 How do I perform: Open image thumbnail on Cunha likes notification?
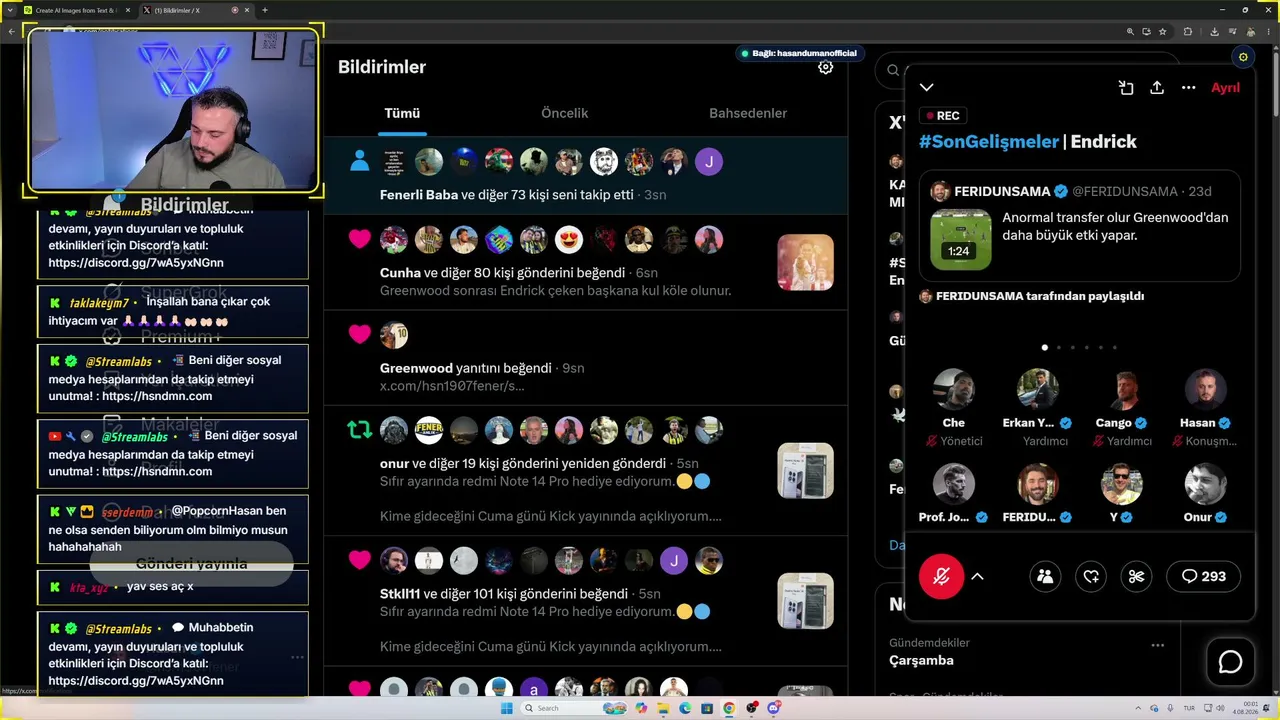tap(805, 262)
